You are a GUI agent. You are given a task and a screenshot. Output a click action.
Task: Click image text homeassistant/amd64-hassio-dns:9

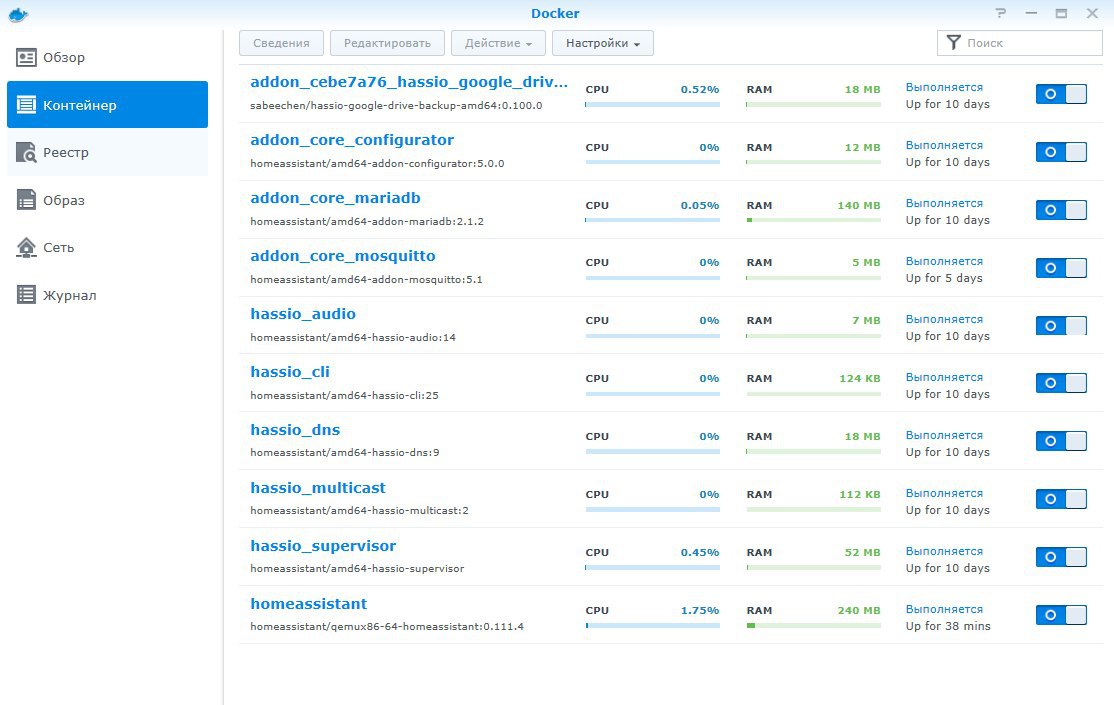[x=345, y=453]
